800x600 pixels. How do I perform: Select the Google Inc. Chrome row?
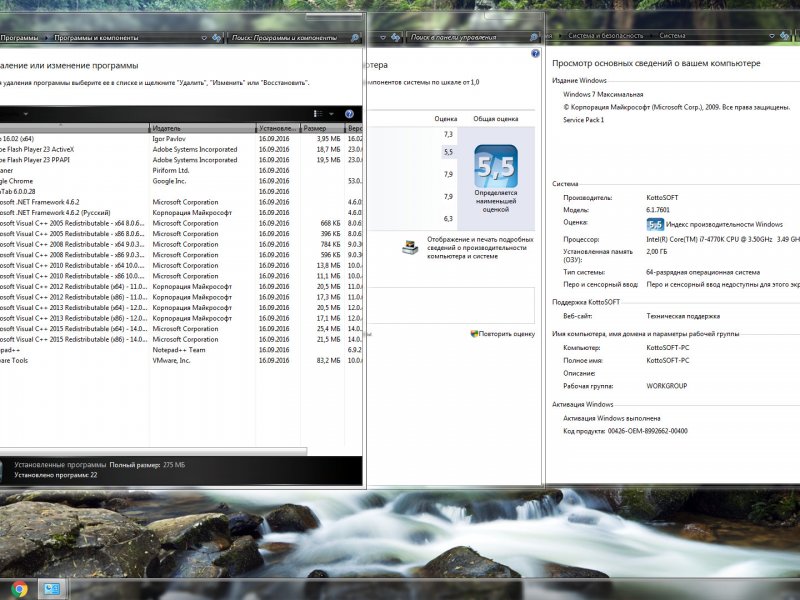tap(181, 181)
